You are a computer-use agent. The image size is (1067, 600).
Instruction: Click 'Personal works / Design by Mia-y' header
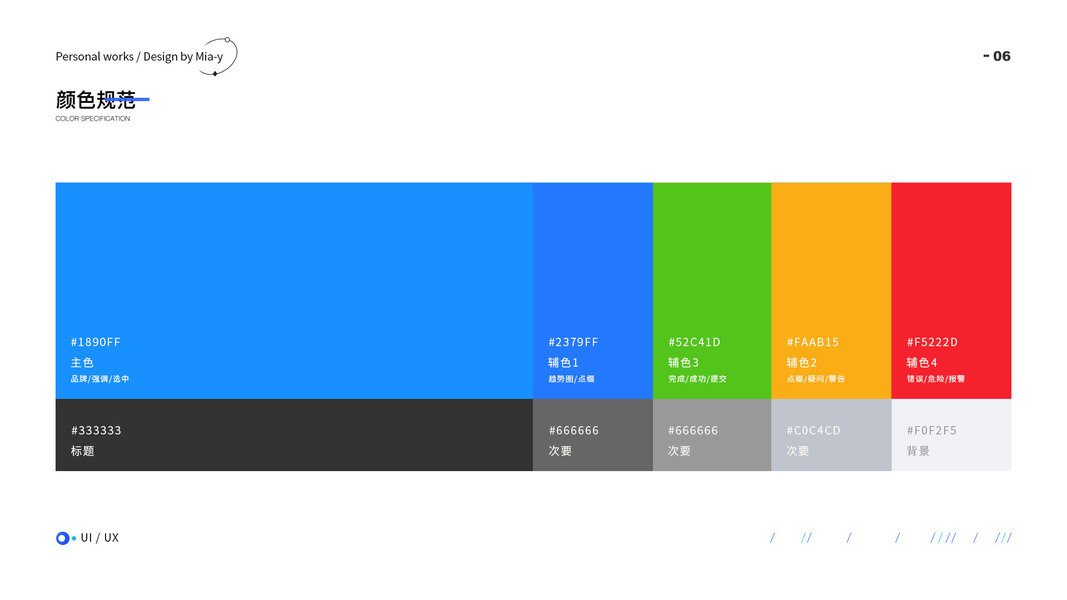(139, 56)
